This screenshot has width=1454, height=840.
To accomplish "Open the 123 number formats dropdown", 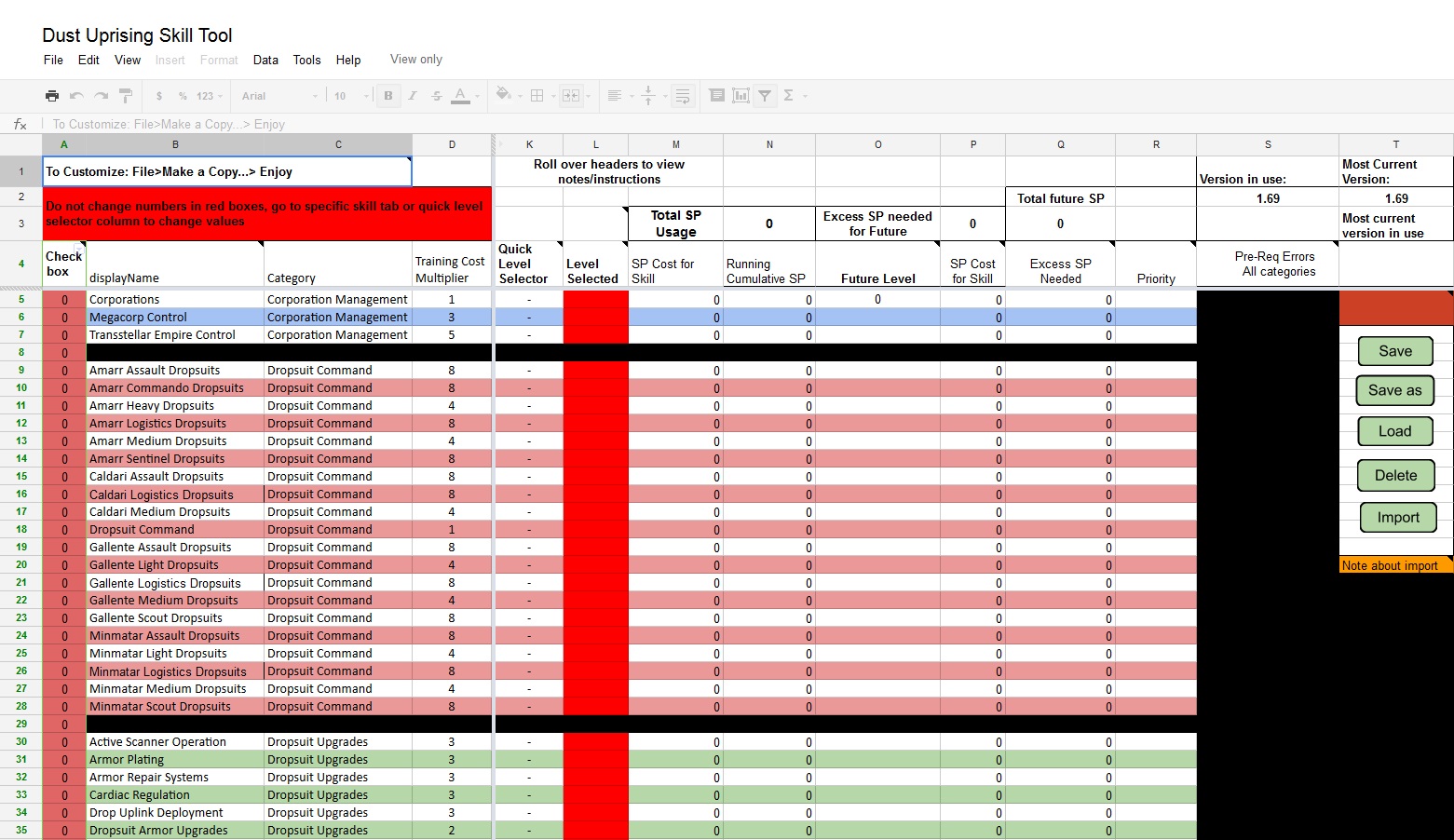I will tap(210, 96).
